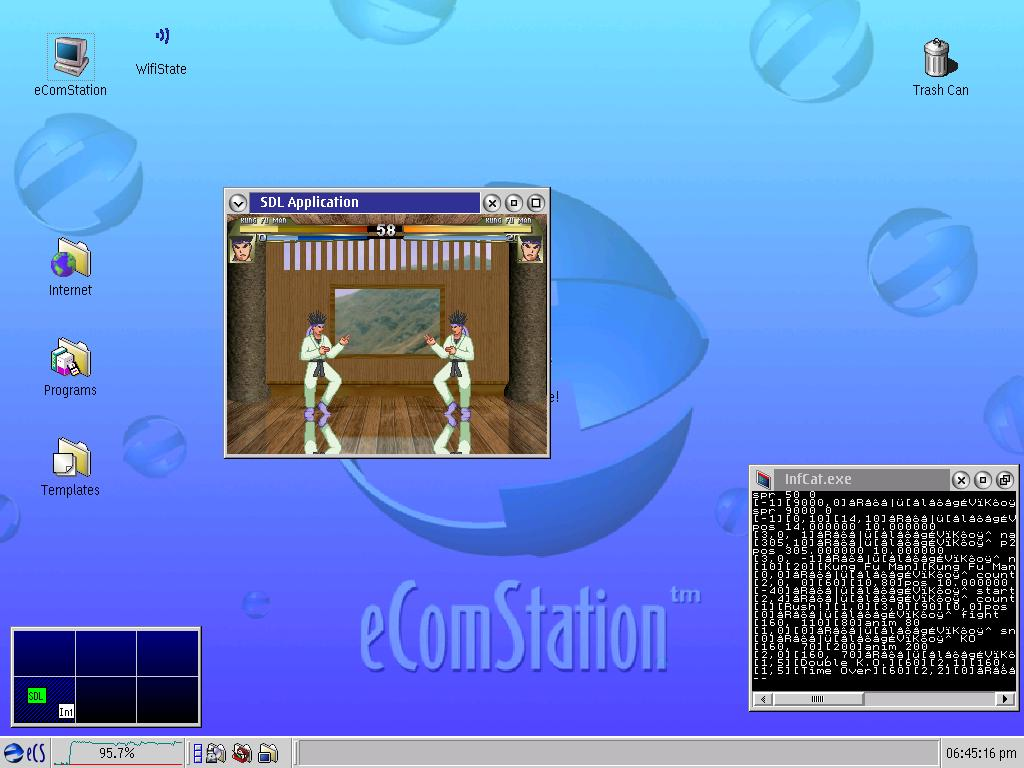Click the round timer showing 58
Screen dimensions: 1024x768
pyautogui.click(x=386, y=230)
